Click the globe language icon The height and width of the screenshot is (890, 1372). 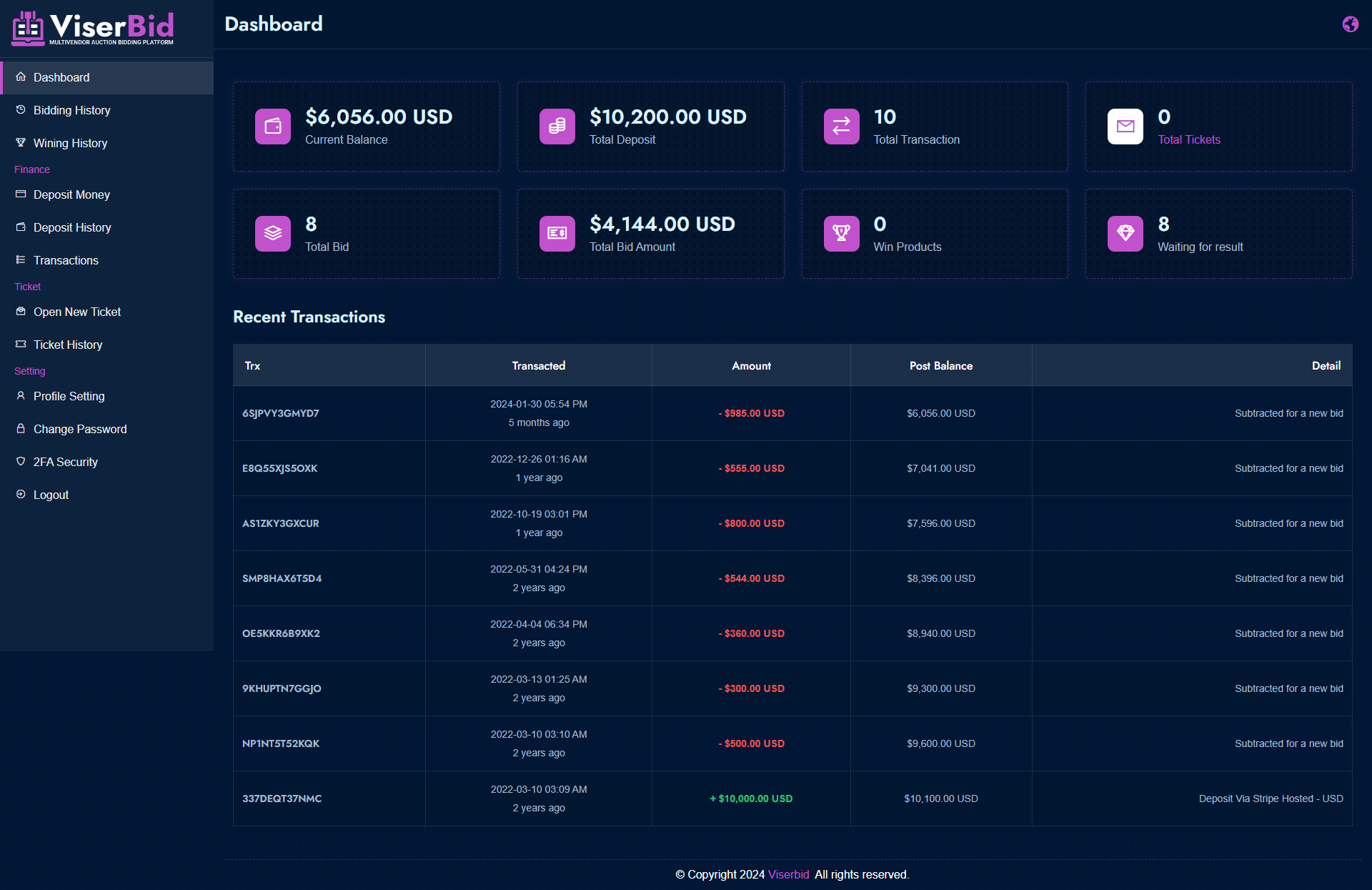1350,24
